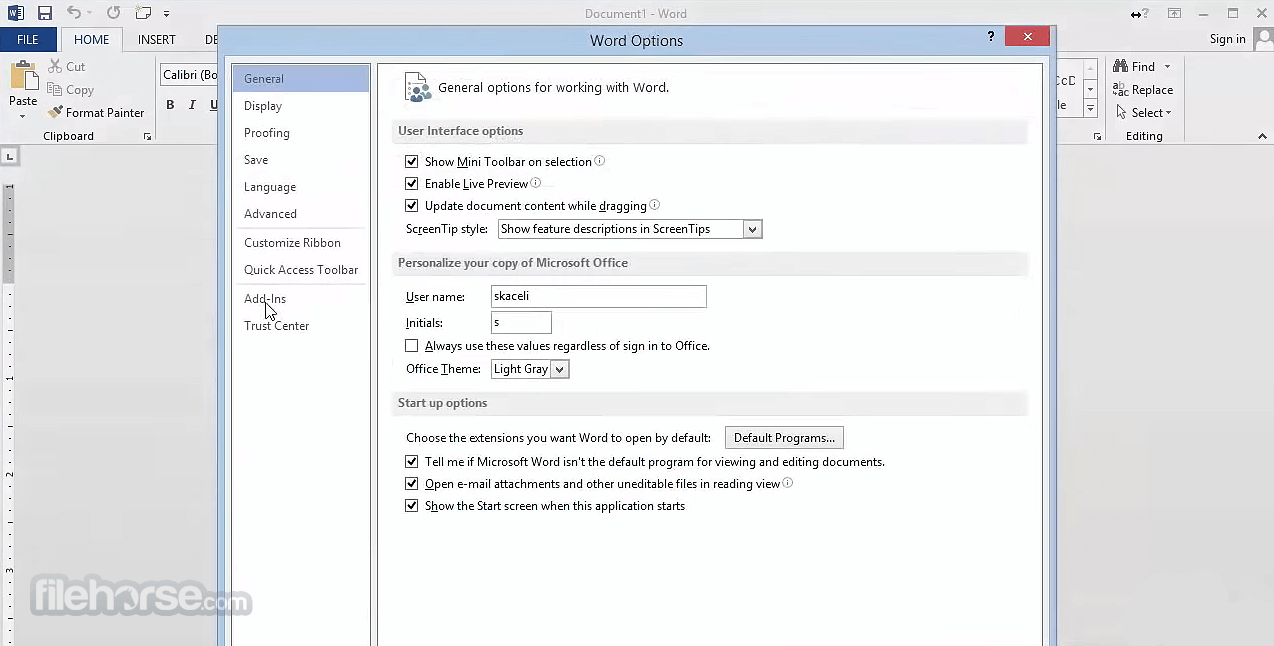1274x646 pixels.
Task: Toggle Open e-mail attachments in reading view
Action: [x=412, y=484]
